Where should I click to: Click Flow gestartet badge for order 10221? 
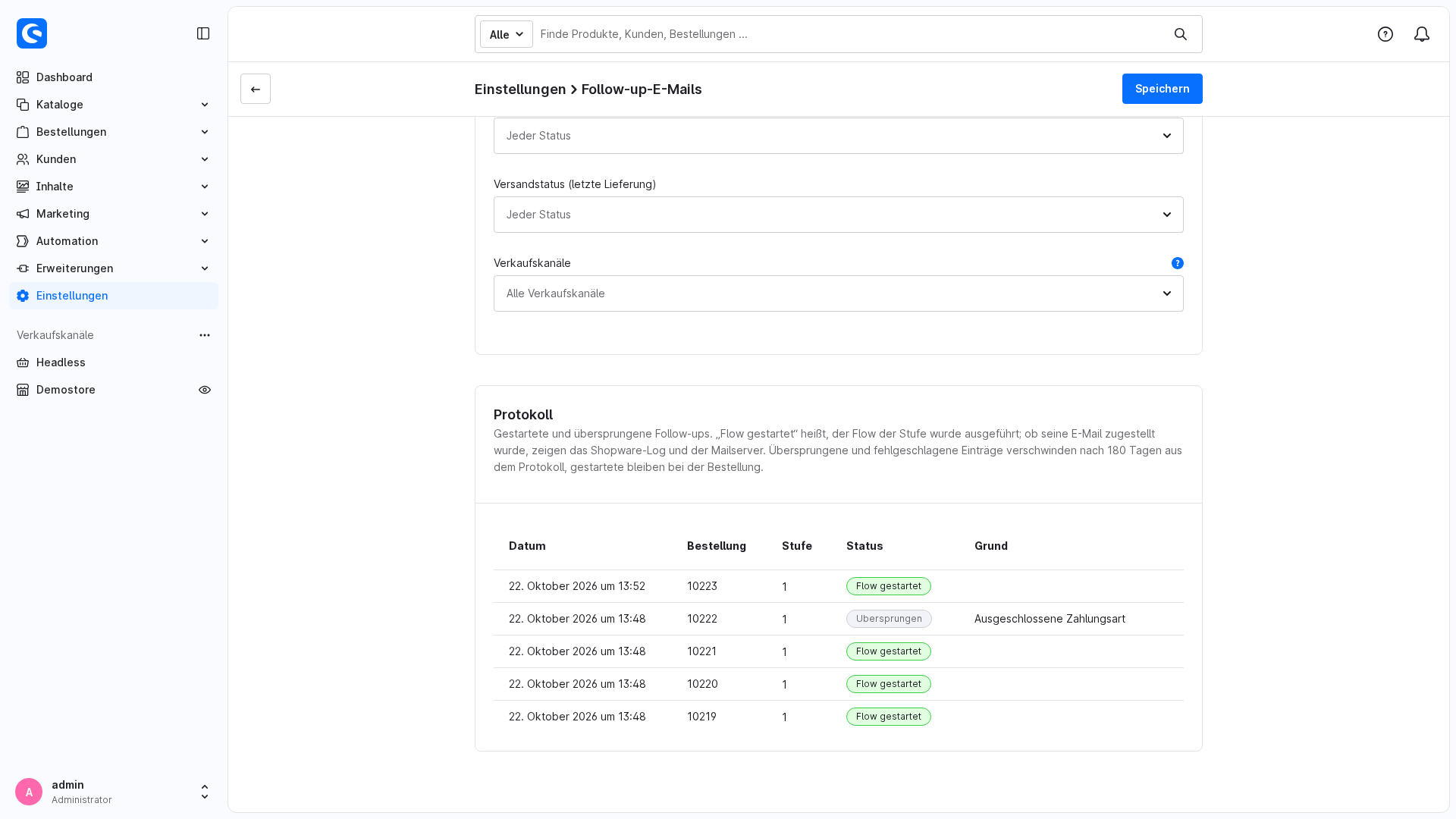point(889,651)
